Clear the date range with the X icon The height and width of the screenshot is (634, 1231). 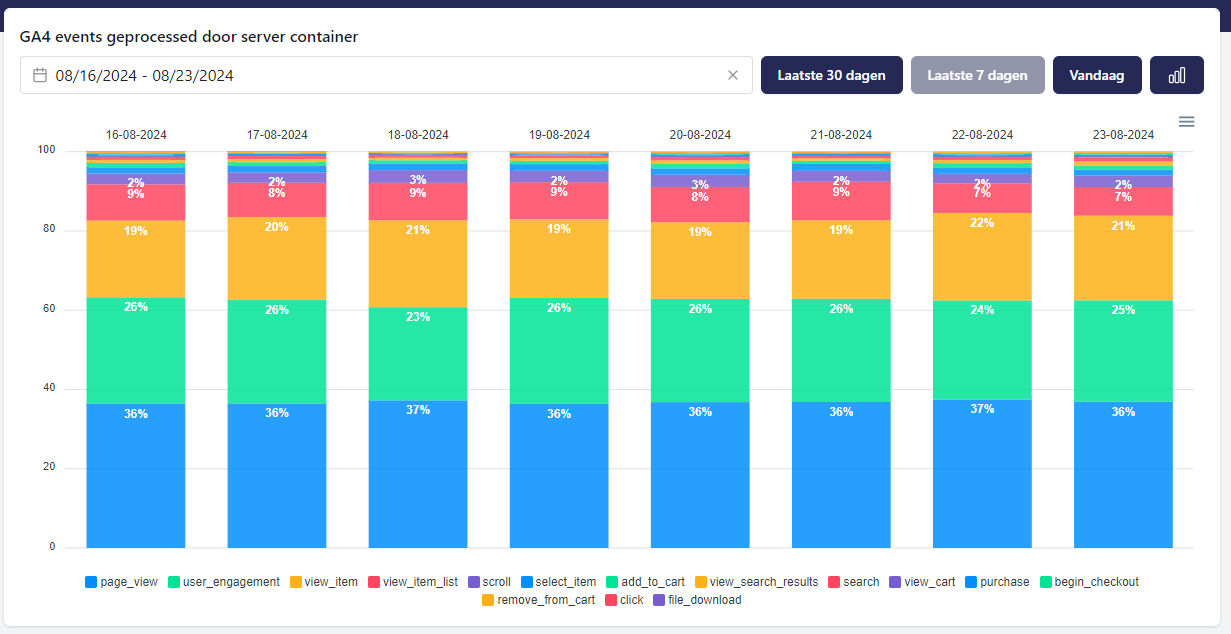click(732, 75)
